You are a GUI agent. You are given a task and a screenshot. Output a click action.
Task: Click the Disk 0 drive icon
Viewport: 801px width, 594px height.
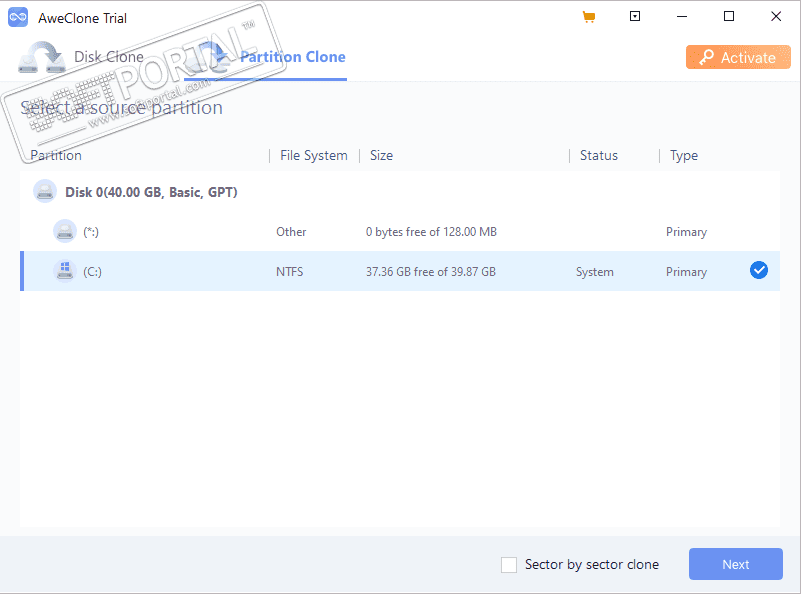tap(45, 192)
